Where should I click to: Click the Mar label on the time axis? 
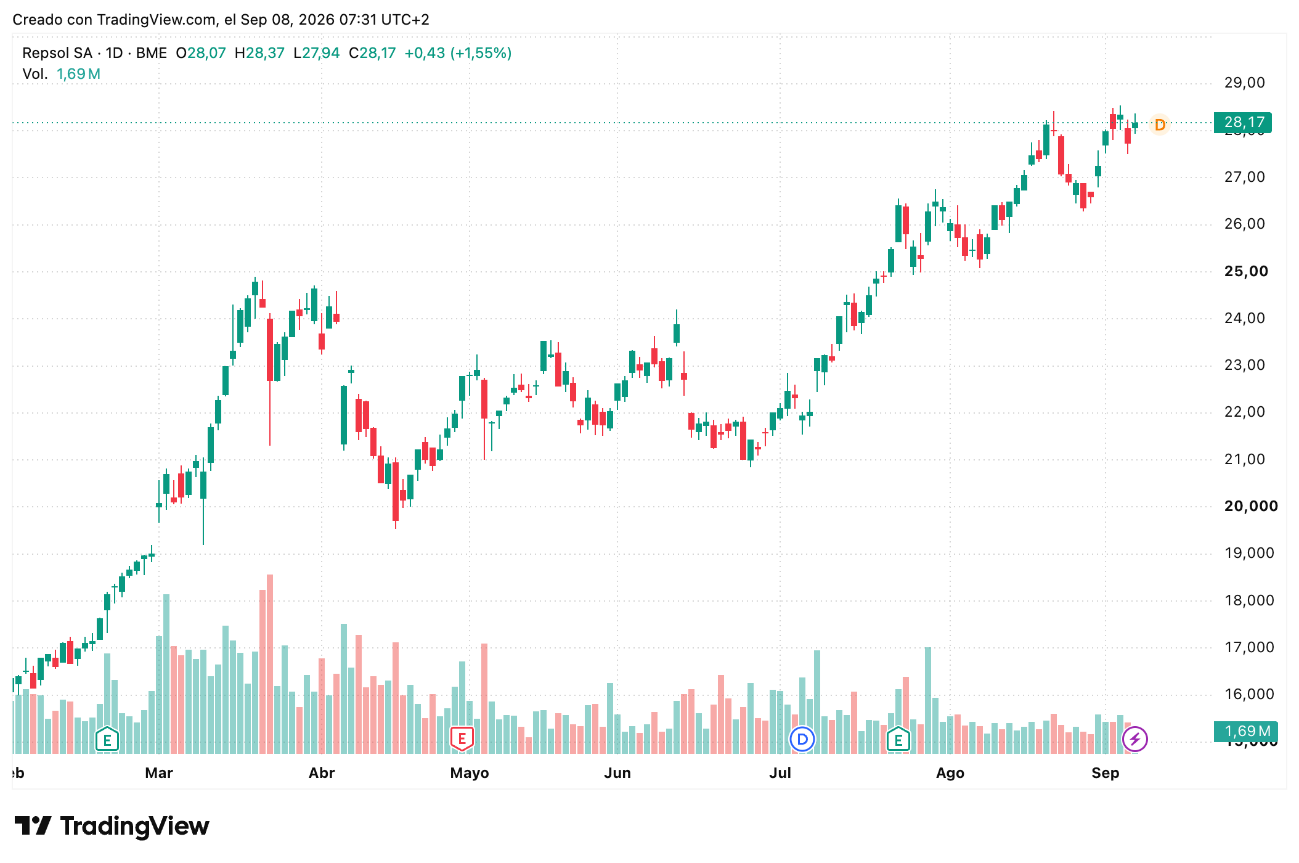159,773
